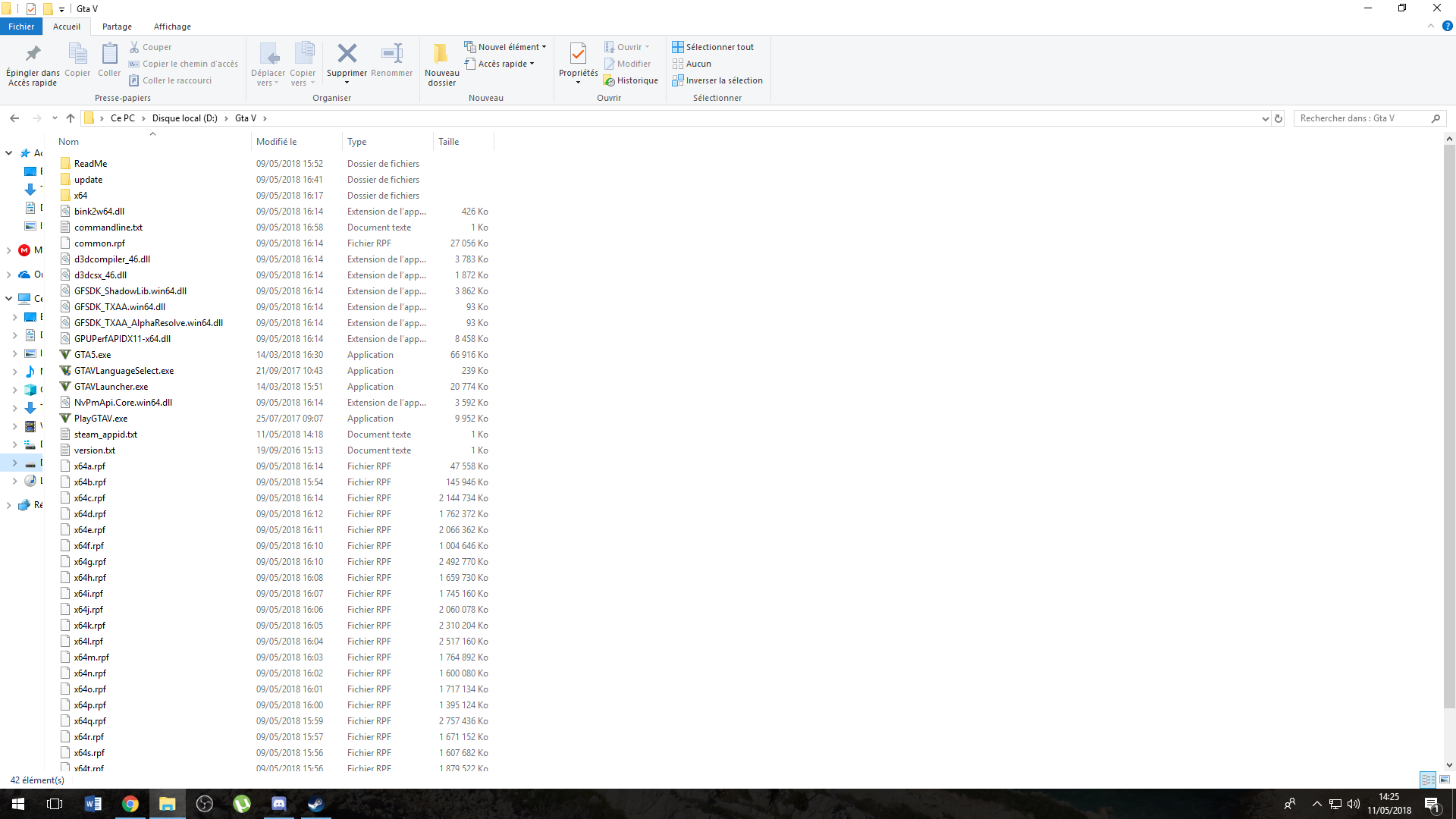Open recent locations dropdown arrow
This screenshot has width=1456, height=819.
[x=55, y=118]
